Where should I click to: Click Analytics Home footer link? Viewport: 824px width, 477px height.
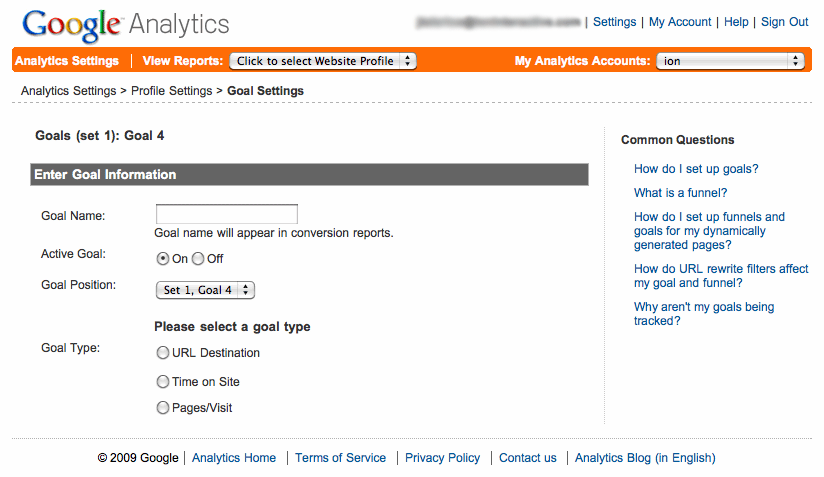click(234, 458)
